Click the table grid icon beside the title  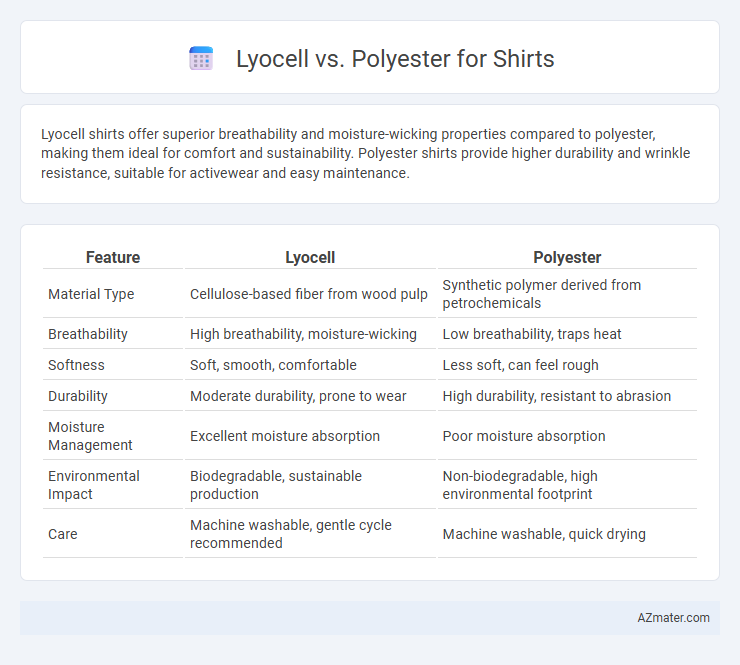[201, 59]
